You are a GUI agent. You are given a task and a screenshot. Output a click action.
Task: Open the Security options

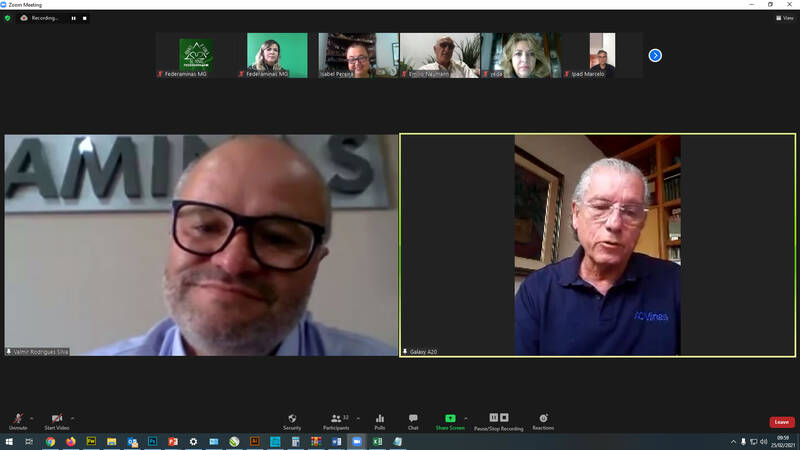click(x=292, y=420)
